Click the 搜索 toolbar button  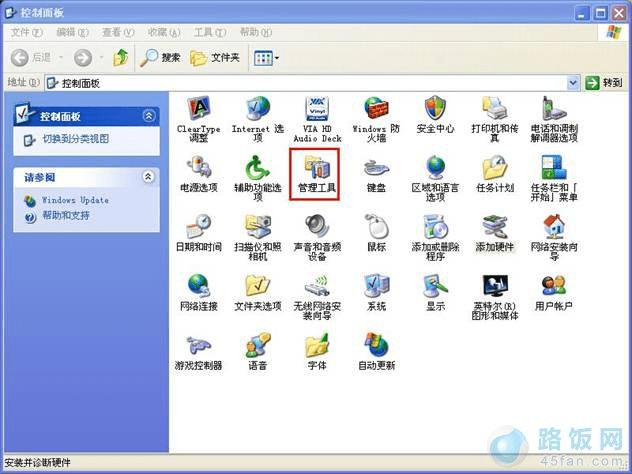click(160, 58)
